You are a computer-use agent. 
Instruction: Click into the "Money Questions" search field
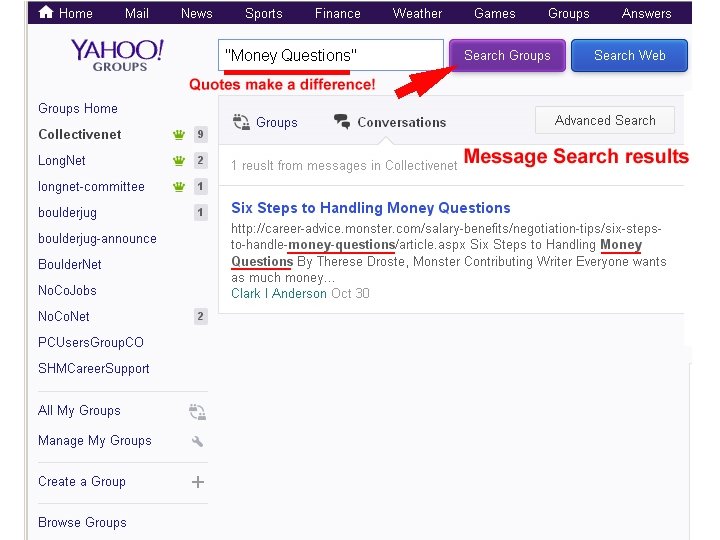[331, 55]
